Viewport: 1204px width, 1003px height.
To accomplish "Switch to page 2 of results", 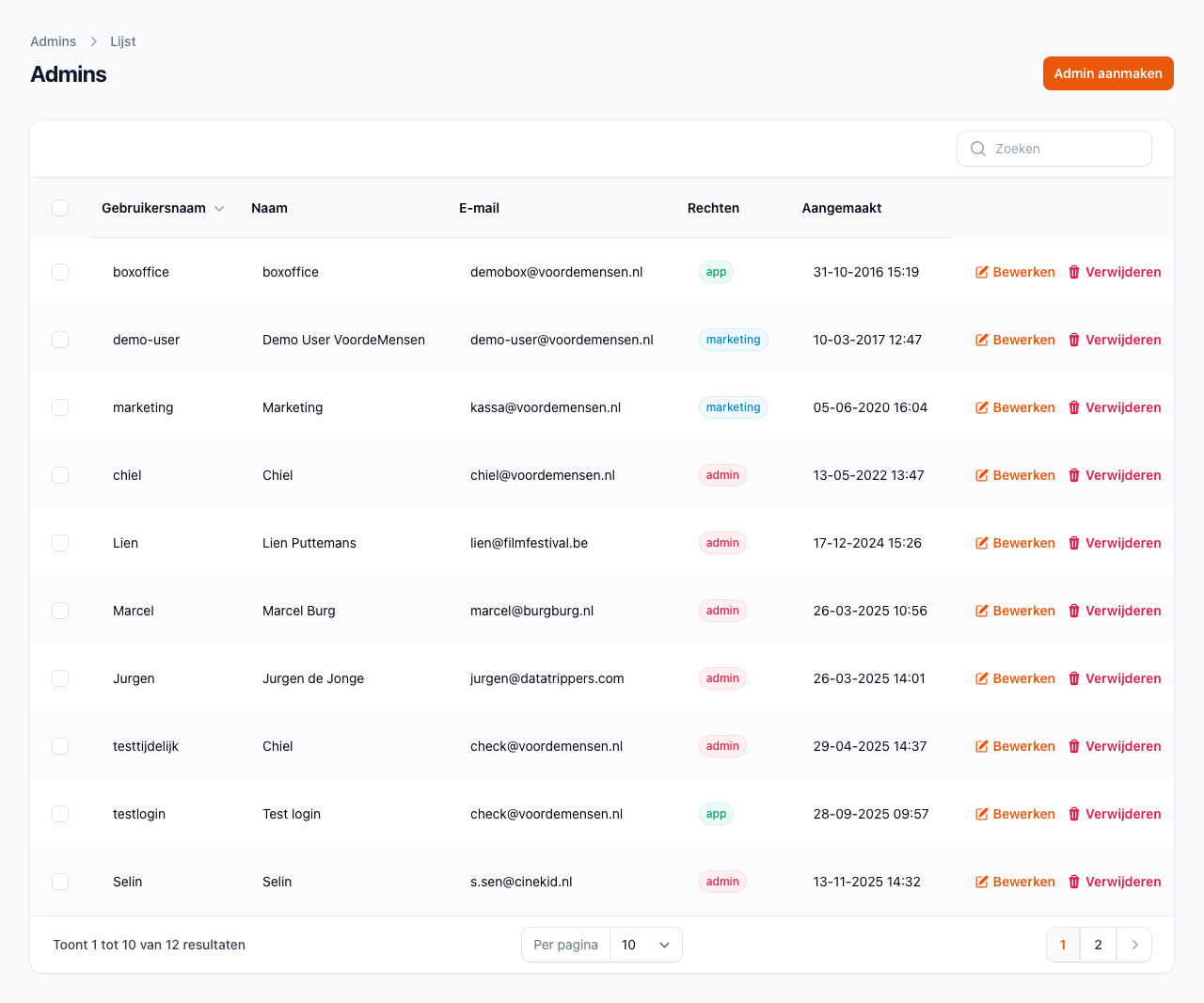I will 1098,945.
